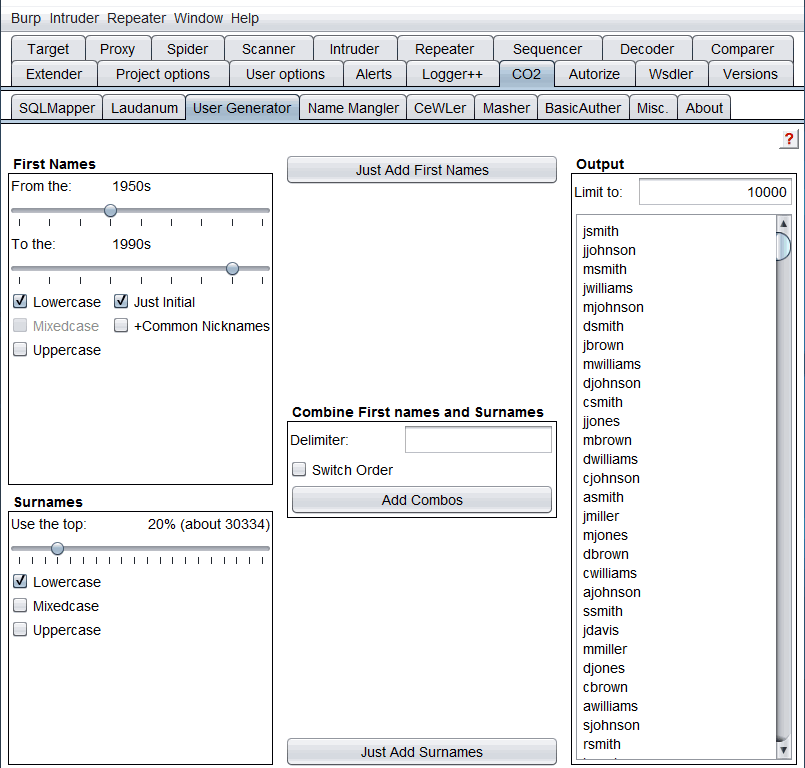The height and width of the screenshot is (768, 805).
Task: Select the CO2 tab
Action: tap(526, 74)
